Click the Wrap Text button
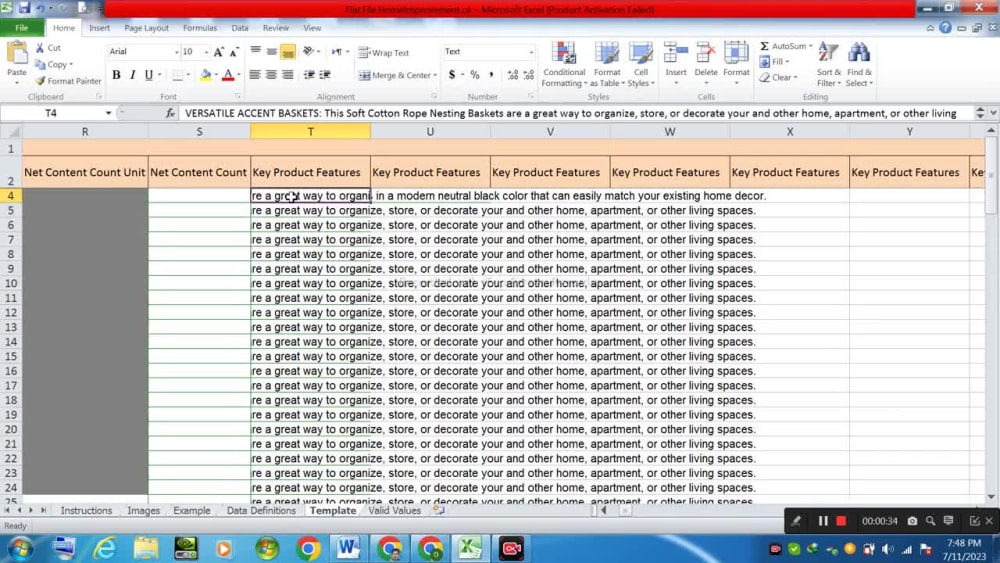Screen dimensions: 1000x563 click(383, 52)
